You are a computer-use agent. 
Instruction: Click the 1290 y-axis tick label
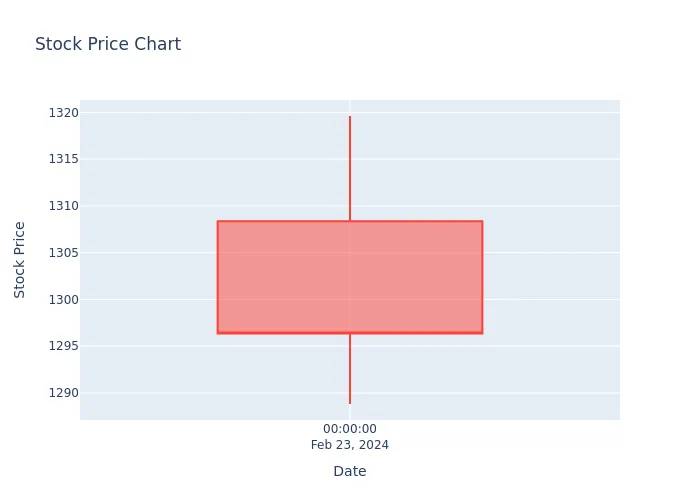(x=63, y=393)
